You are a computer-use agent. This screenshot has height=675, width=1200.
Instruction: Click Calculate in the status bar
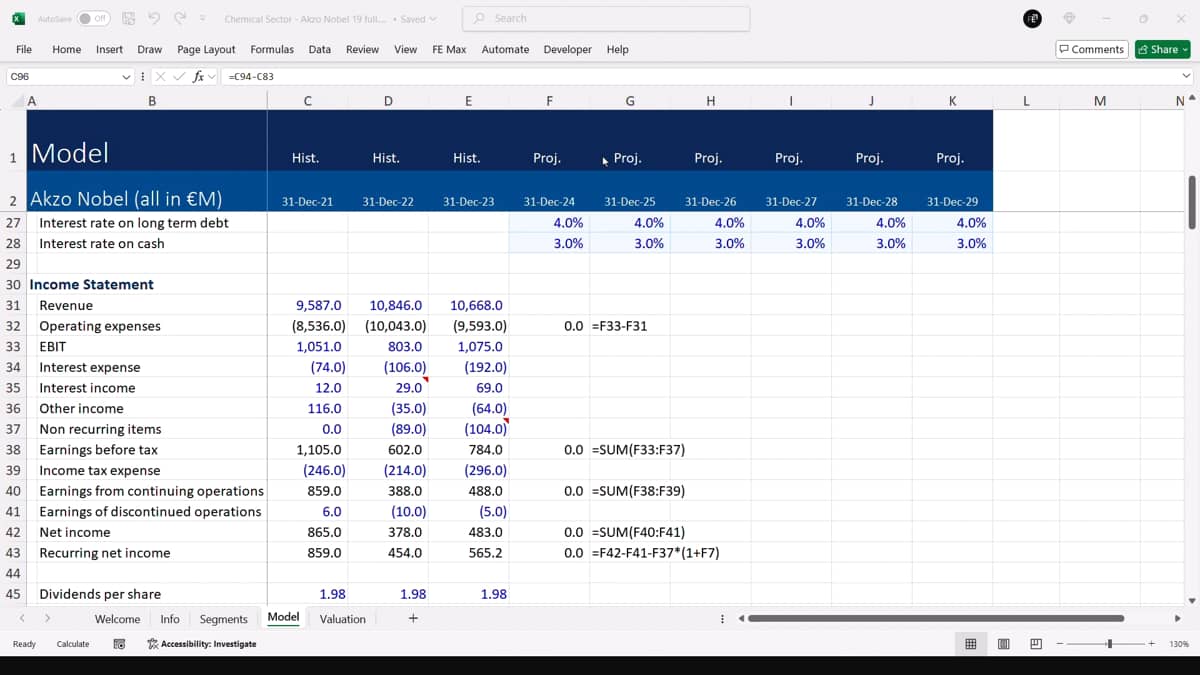73,644
